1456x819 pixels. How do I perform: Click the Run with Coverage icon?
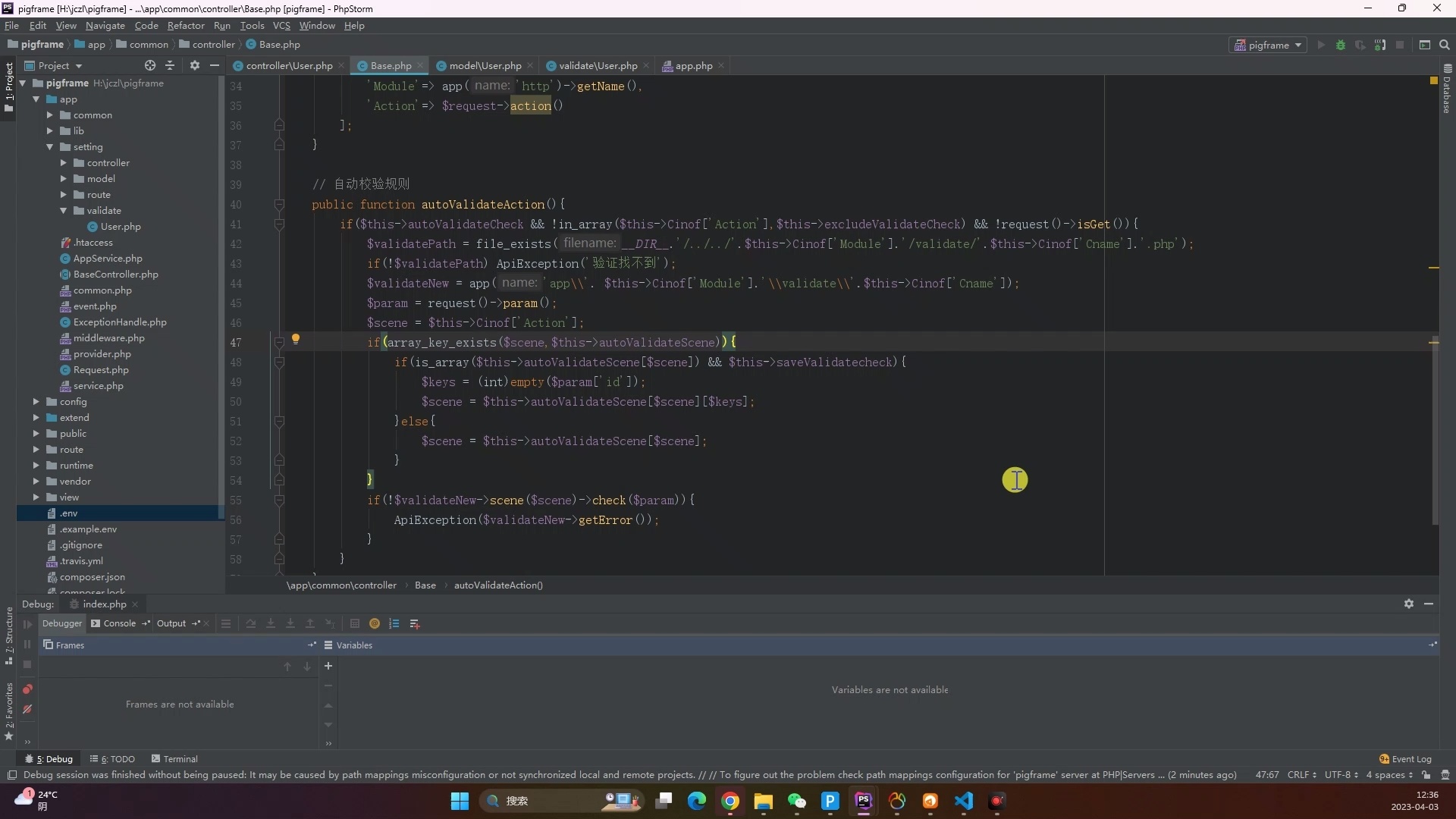[x=1361, y=45]
